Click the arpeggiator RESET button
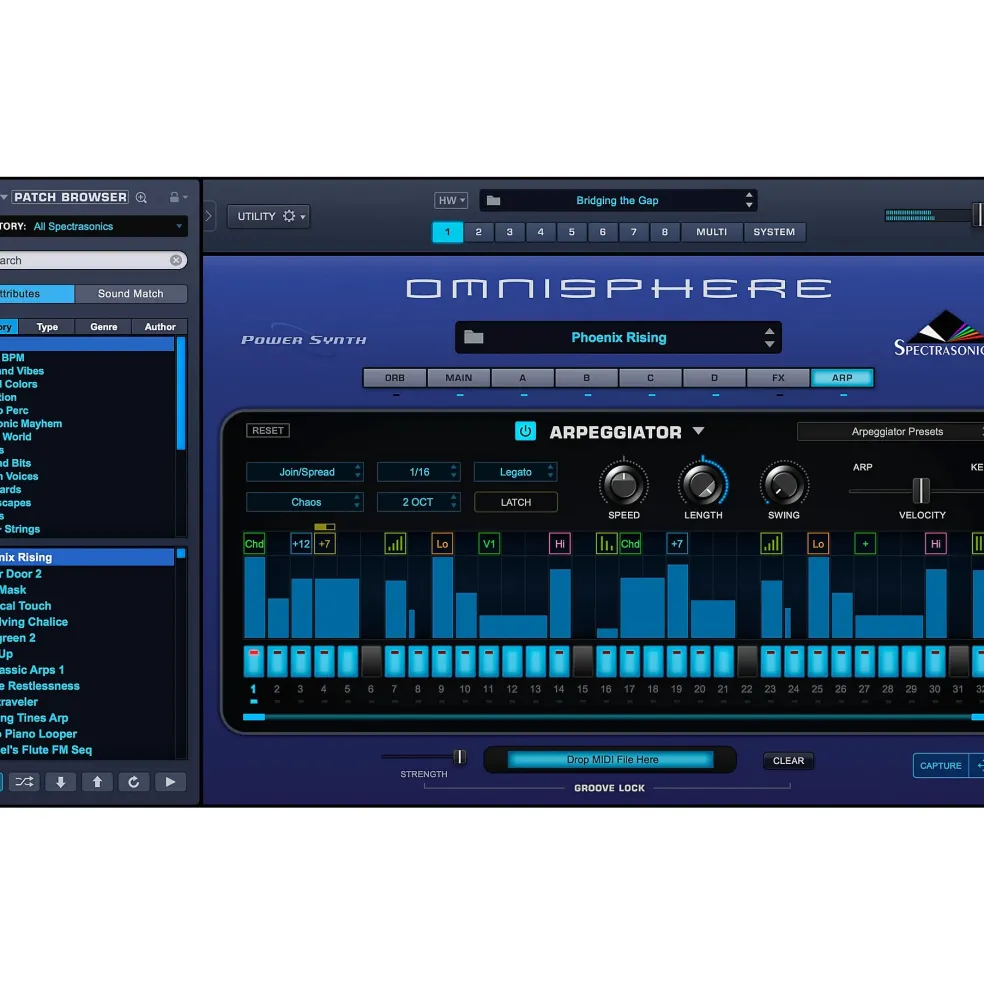 point(268,430)
